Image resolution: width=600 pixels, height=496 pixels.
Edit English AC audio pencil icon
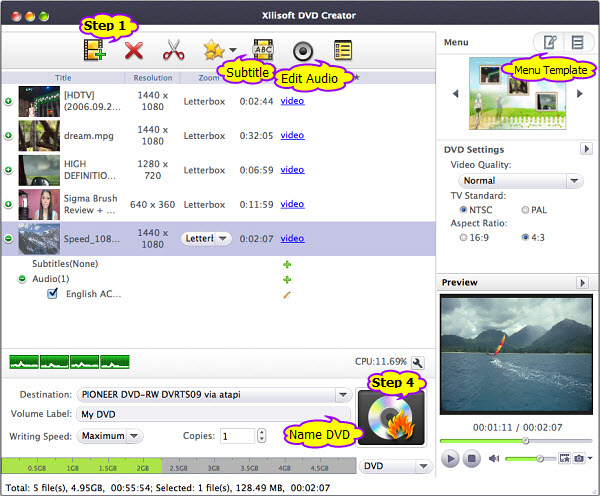(x=287, y=295)
